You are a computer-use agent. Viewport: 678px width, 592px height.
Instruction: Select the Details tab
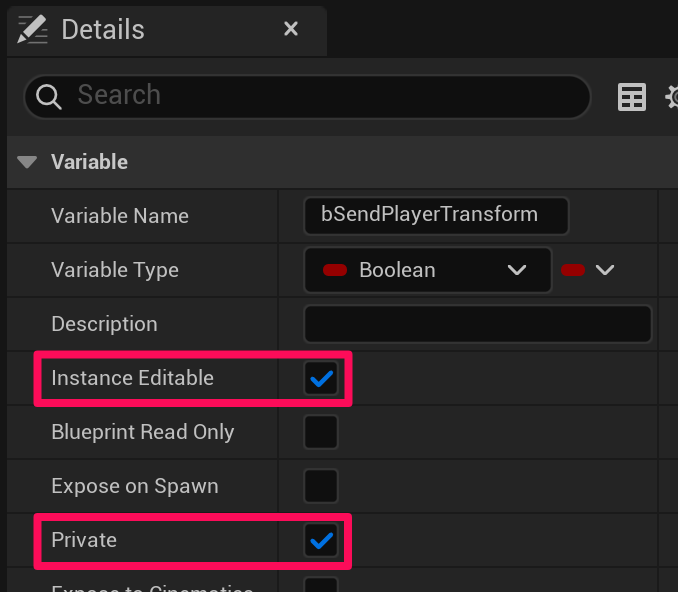103,30
